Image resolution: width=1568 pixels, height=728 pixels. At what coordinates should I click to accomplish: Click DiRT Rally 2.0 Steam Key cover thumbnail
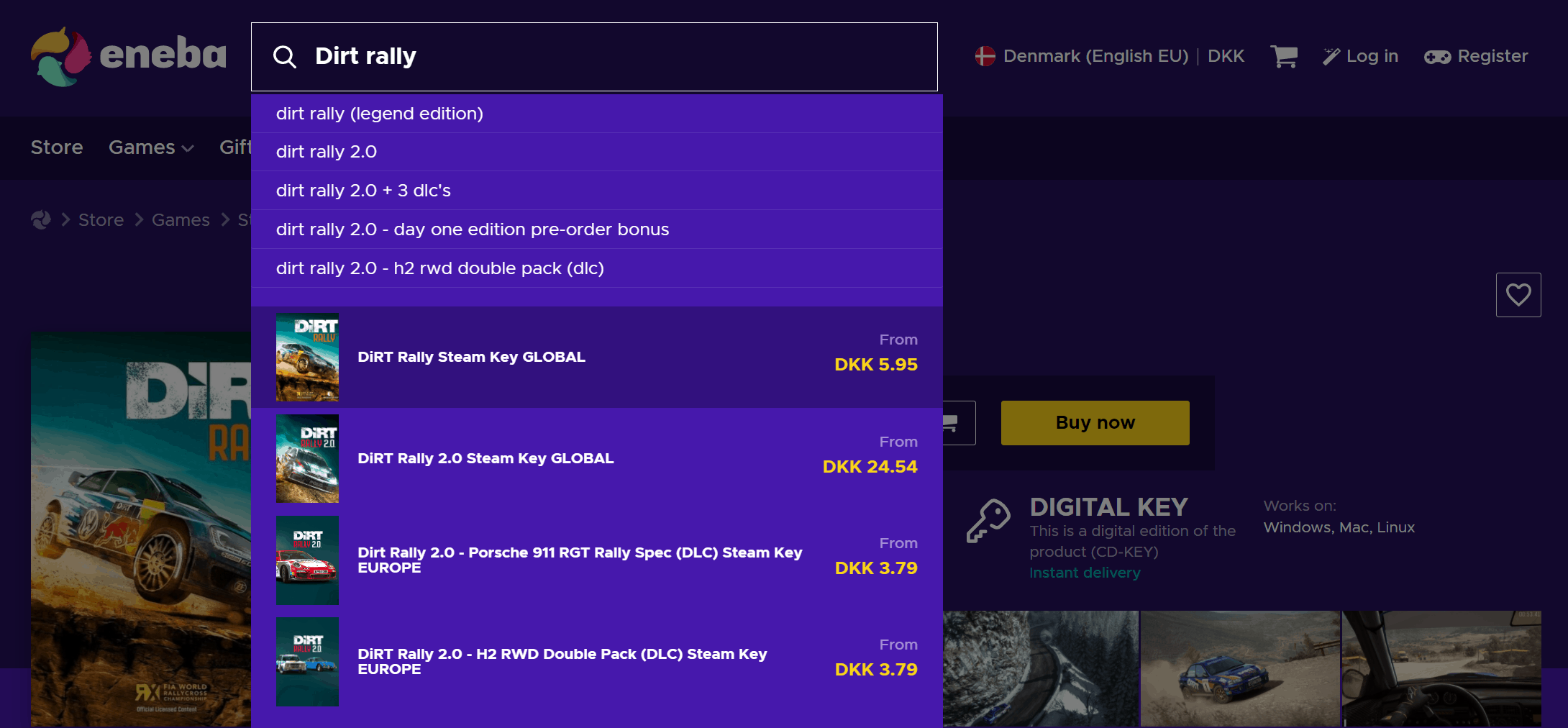click(307, 459)
